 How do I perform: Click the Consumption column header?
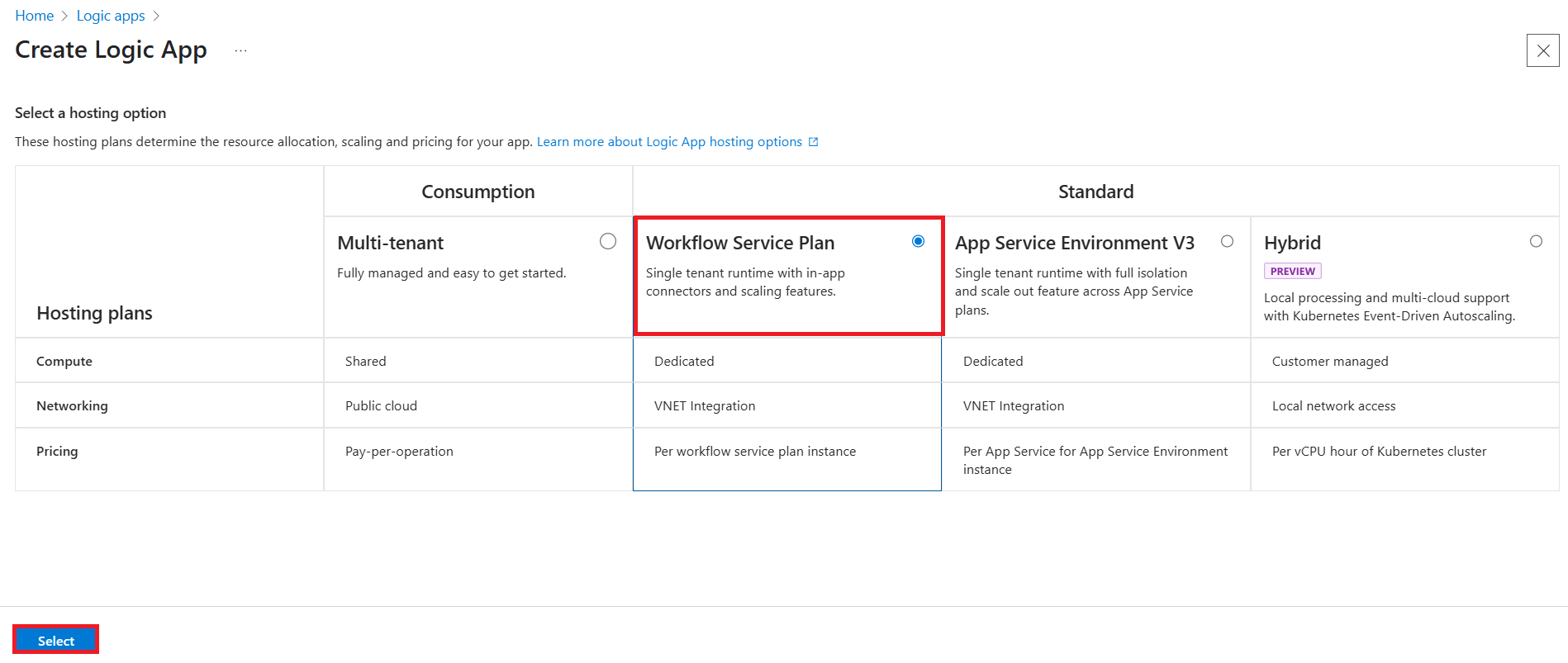pos(478,192)
